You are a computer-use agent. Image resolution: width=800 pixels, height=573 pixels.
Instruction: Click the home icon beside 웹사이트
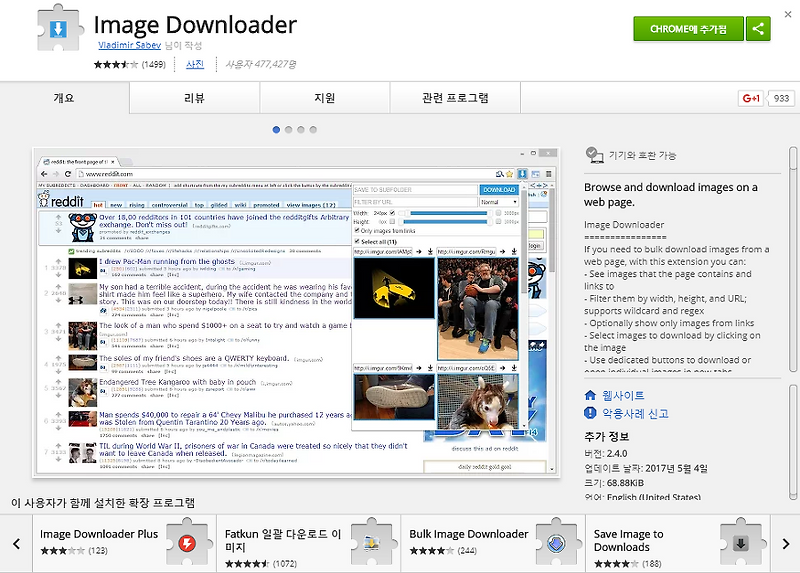tap(590, 395)
